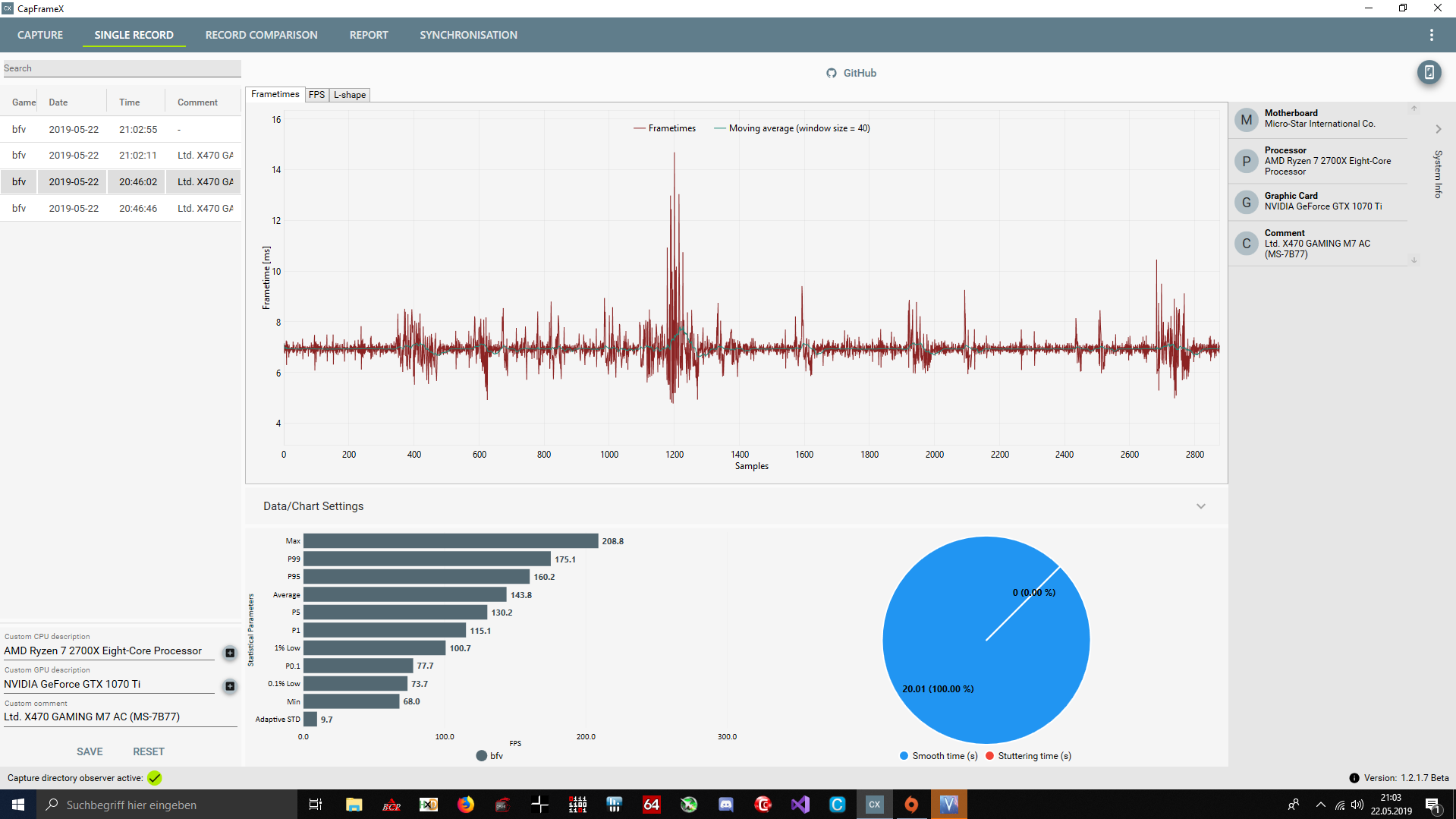This screenshot has width=1456, height=819.
Task: Toggle Smooth time legend entry
Action: [x=939, y=756]
